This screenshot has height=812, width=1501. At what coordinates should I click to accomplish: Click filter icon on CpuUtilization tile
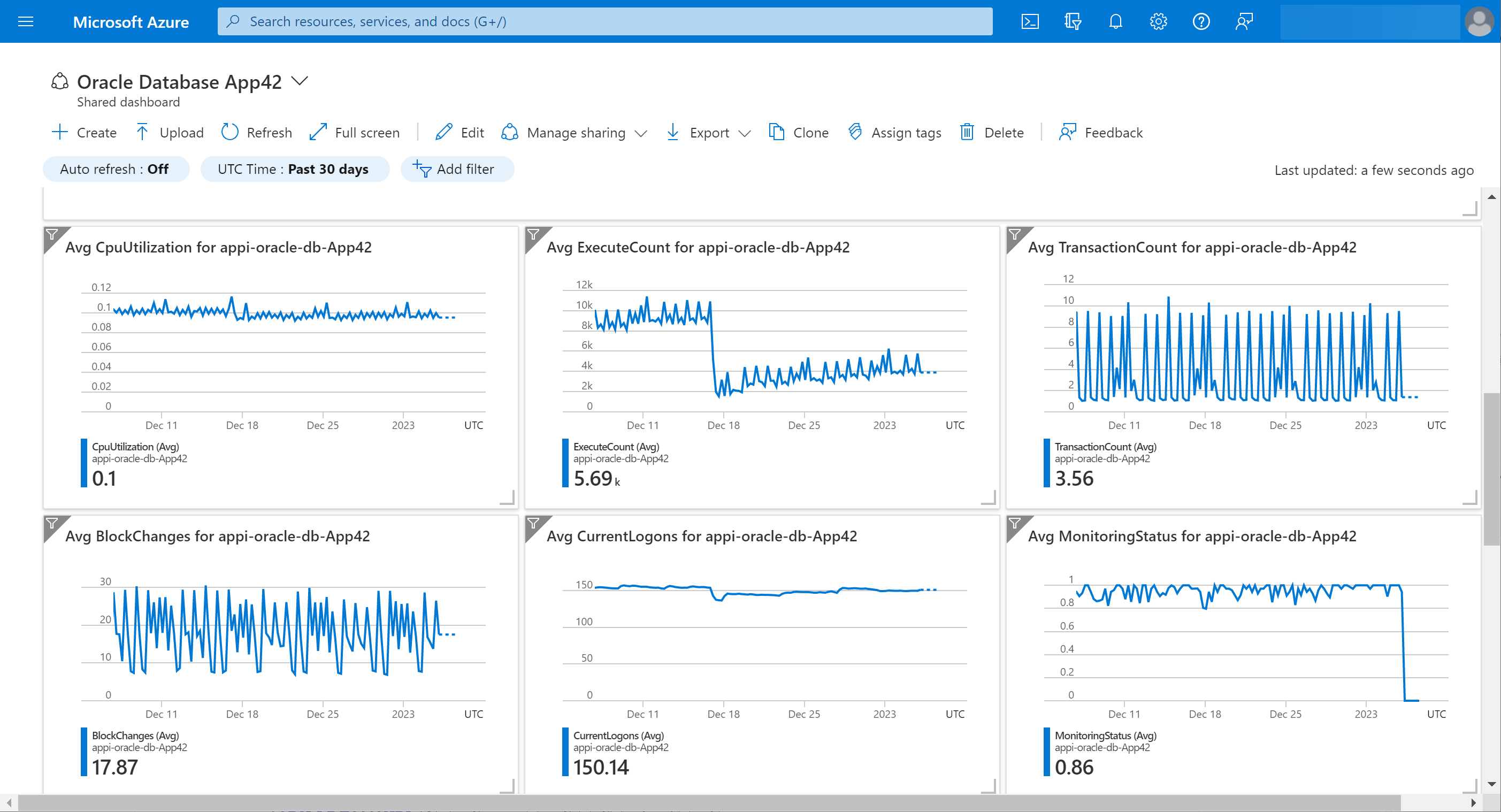pyautogui.click(x=52, y=235)
